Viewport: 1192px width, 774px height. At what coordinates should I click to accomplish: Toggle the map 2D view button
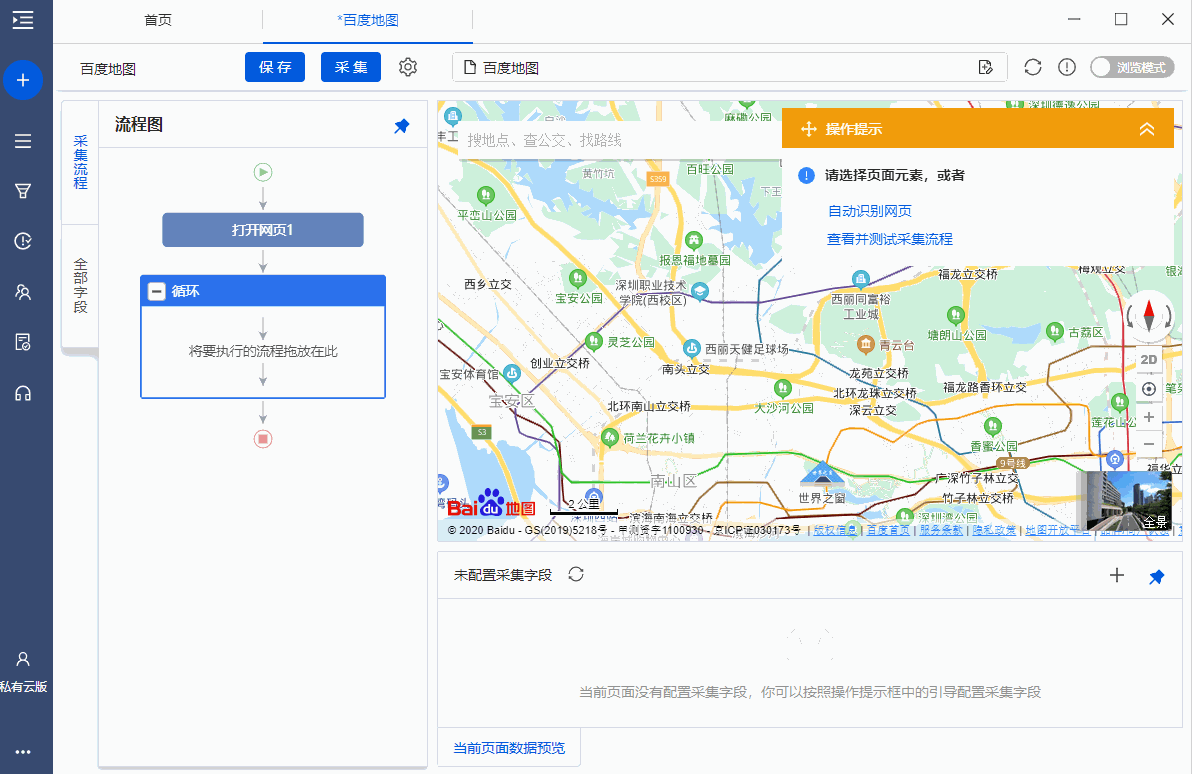[x=1149, y=360]
